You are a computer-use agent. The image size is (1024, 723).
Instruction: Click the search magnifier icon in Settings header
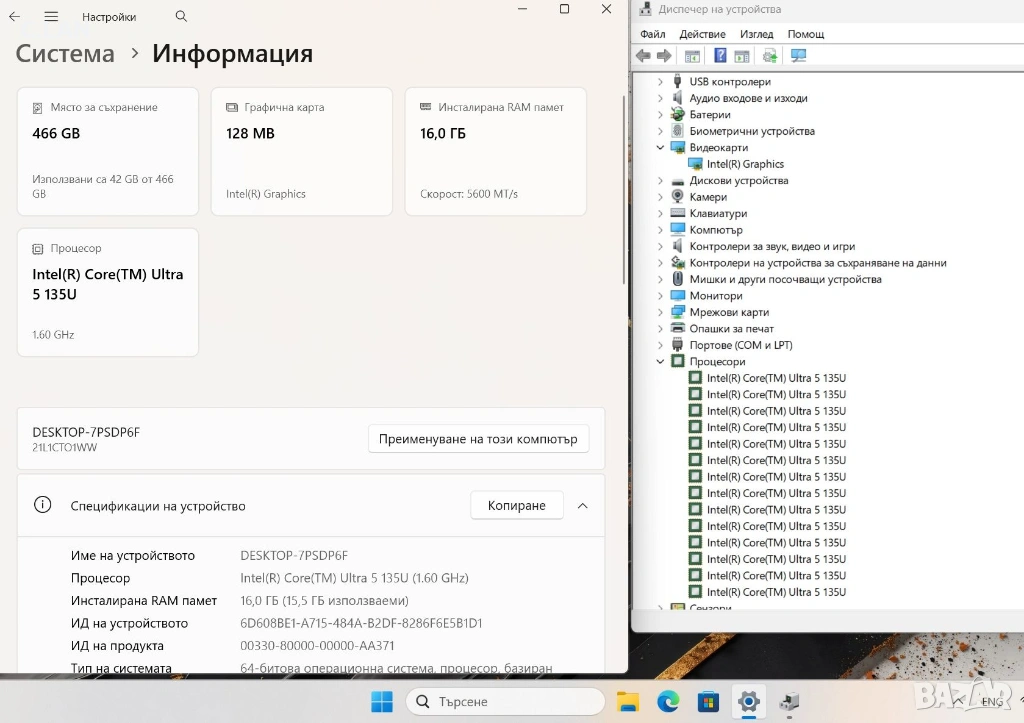181,17
